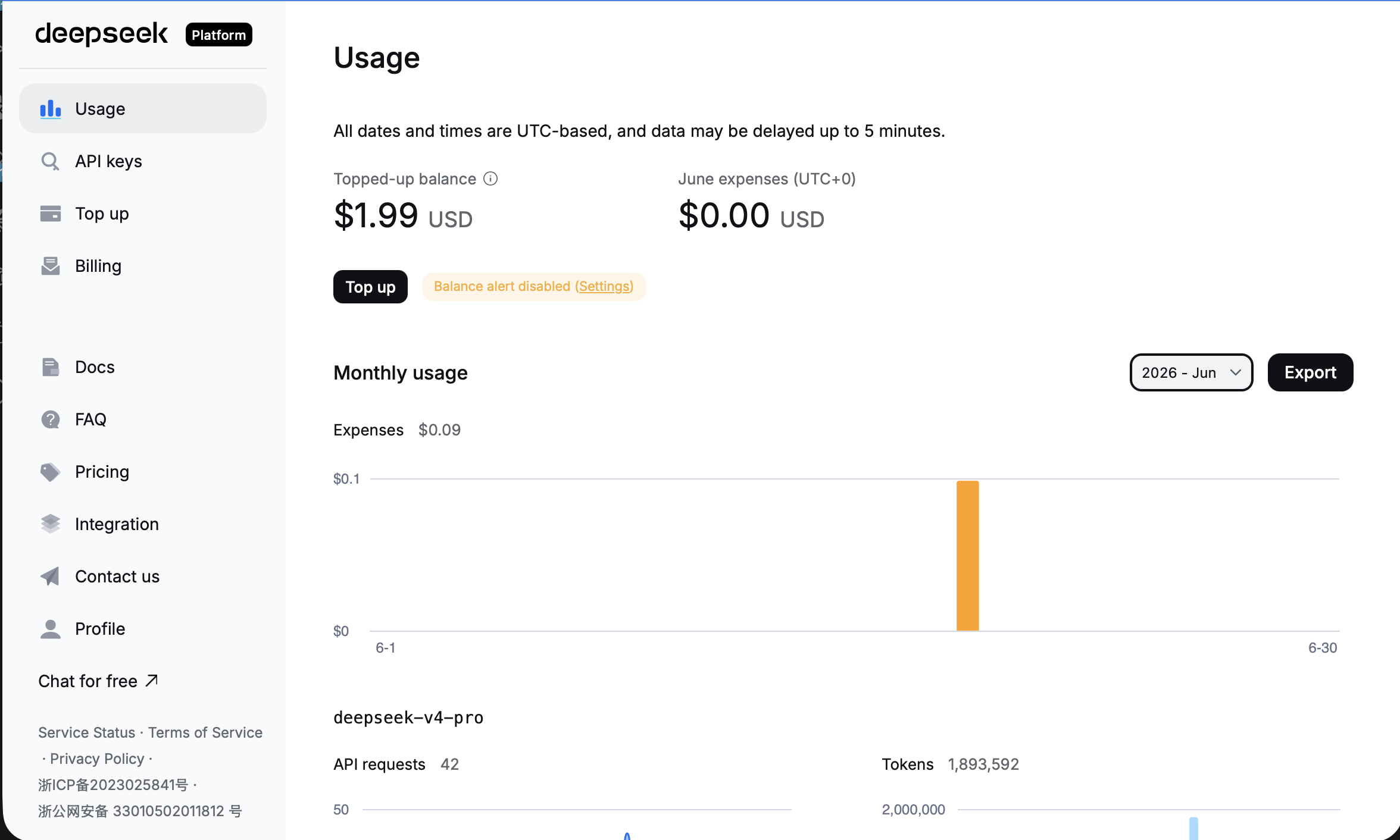Click the Platform badge

(x=218, y=35)
